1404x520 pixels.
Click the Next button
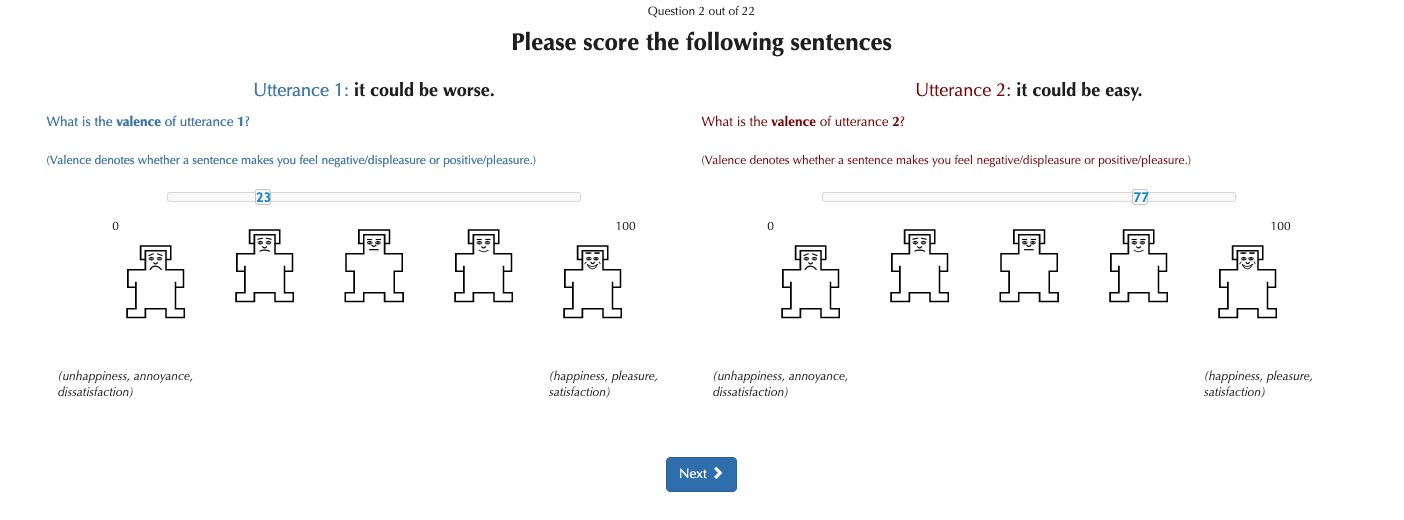[x=701, y=474]
